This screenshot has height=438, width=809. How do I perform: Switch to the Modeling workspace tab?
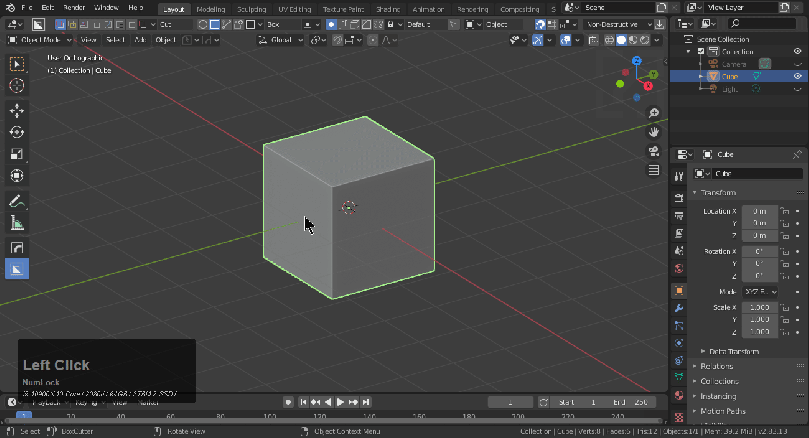(210, 8)
